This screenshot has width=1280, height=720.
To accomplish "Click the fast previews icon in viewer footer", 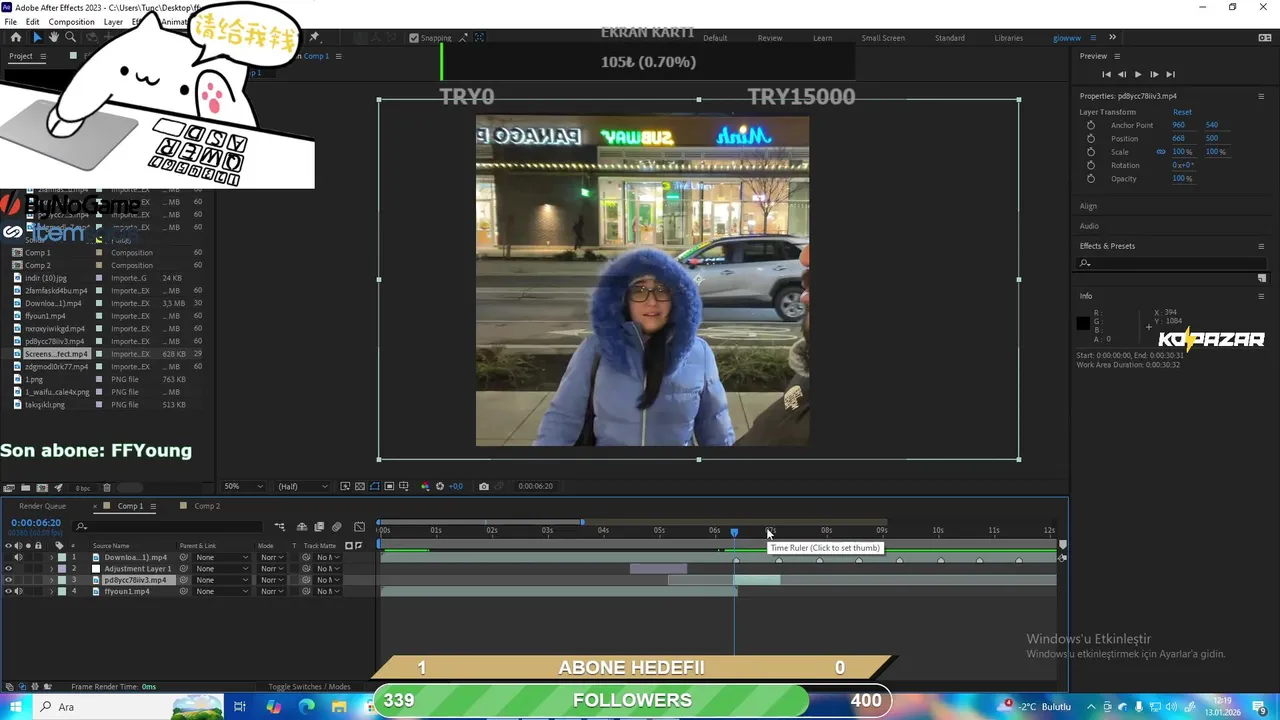I will (345, 486).
